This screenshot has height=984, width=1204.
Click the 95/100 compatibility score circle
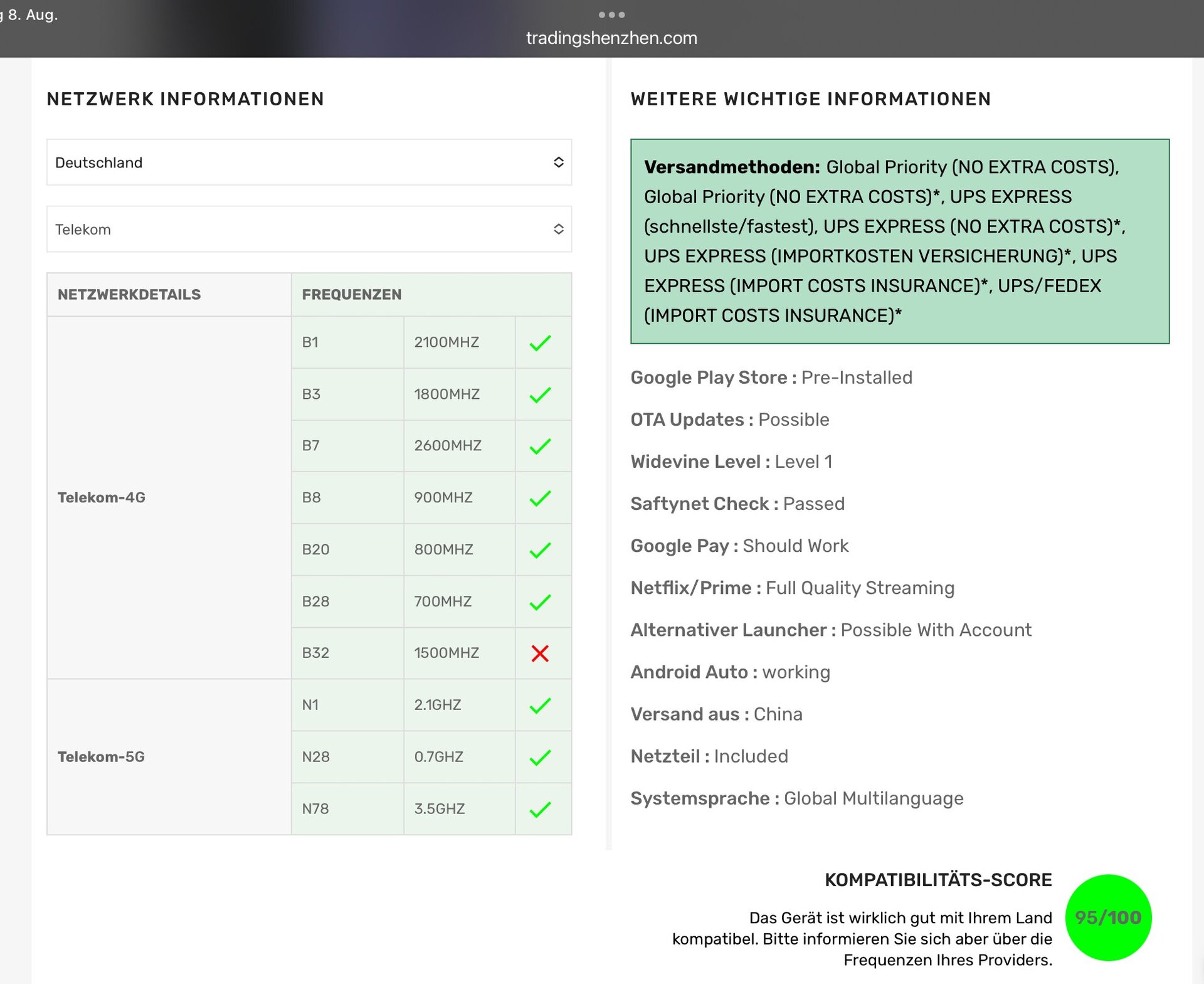(x=1108, y=918)
